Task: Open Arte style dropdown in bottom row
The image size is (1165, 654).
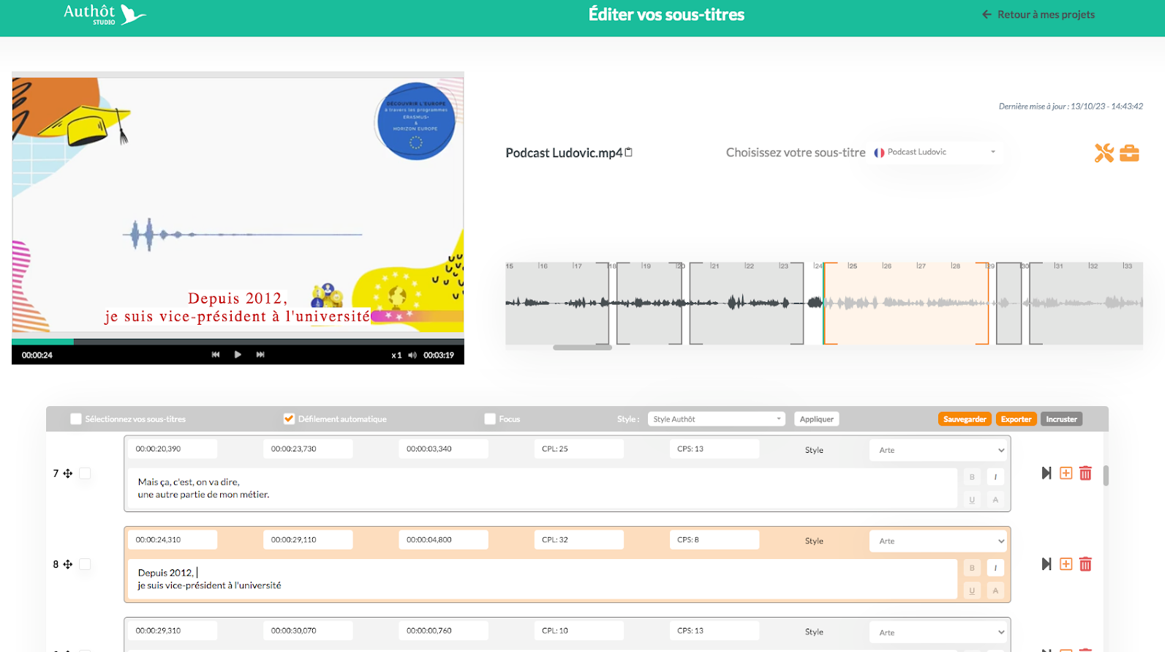Action: click(939, 632)
